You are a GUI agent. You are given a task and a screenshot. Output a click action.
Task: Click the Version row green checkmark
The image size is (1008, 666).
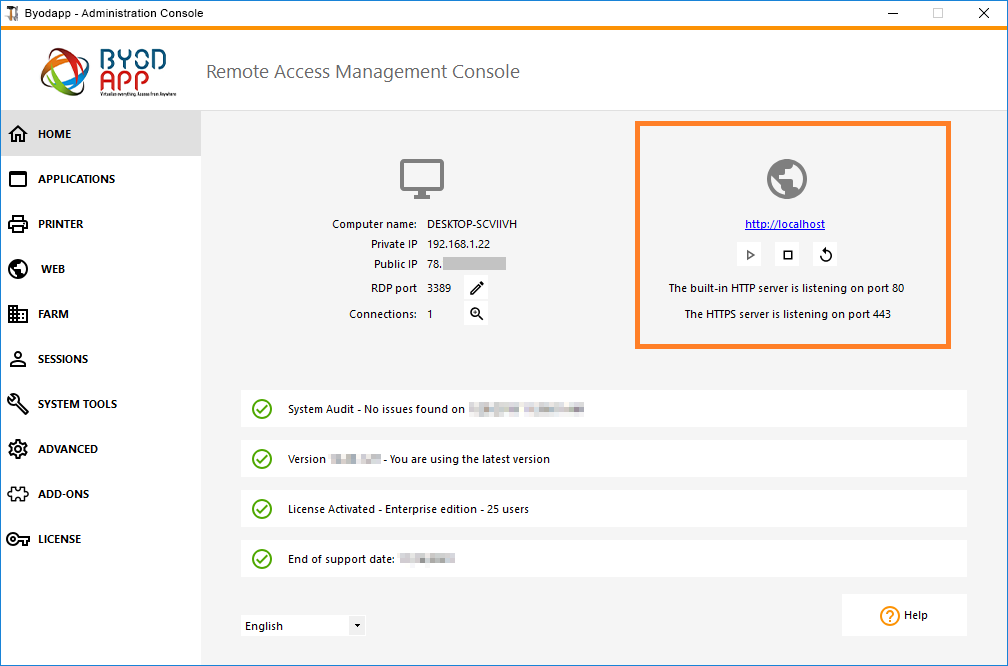pos(262,459)
